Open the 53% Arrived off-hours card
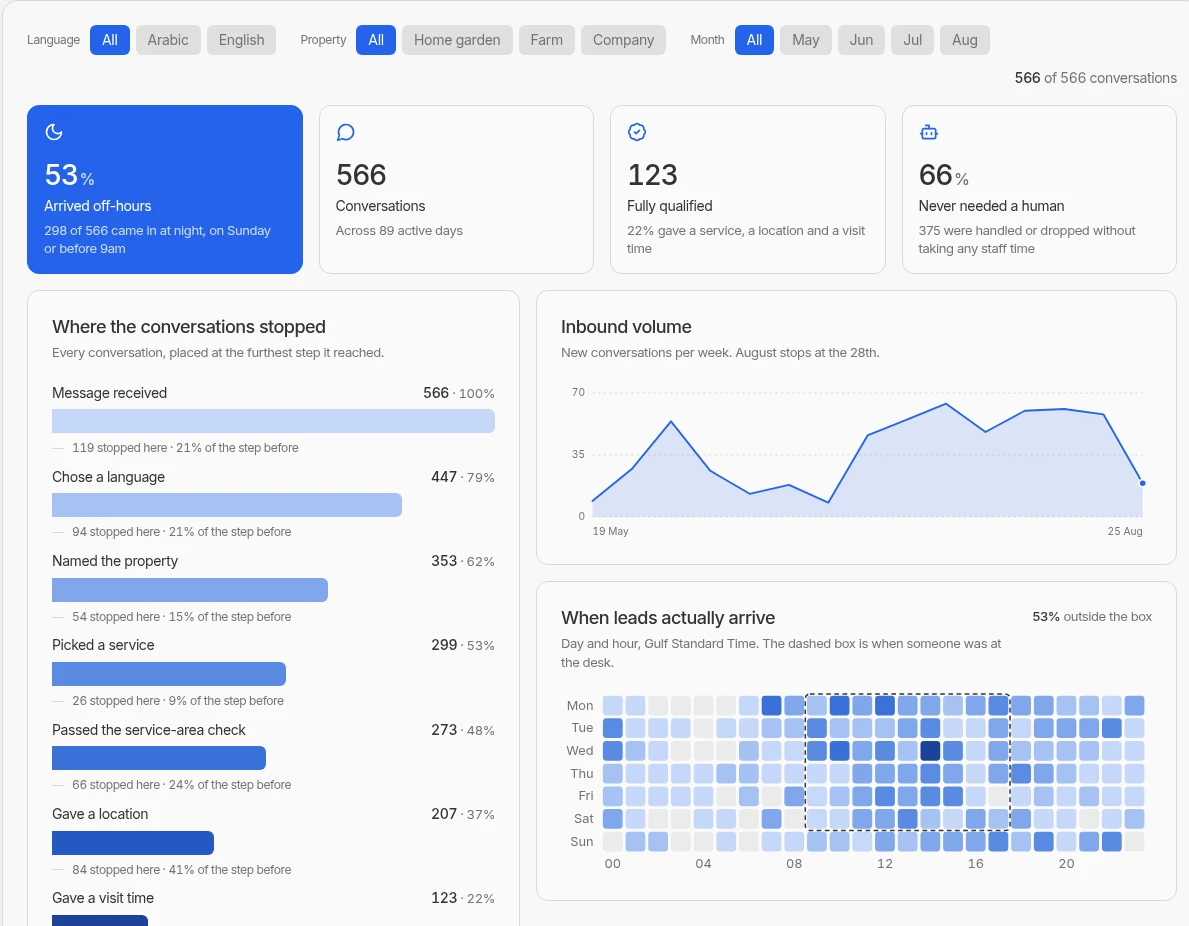 coord(165,190)
